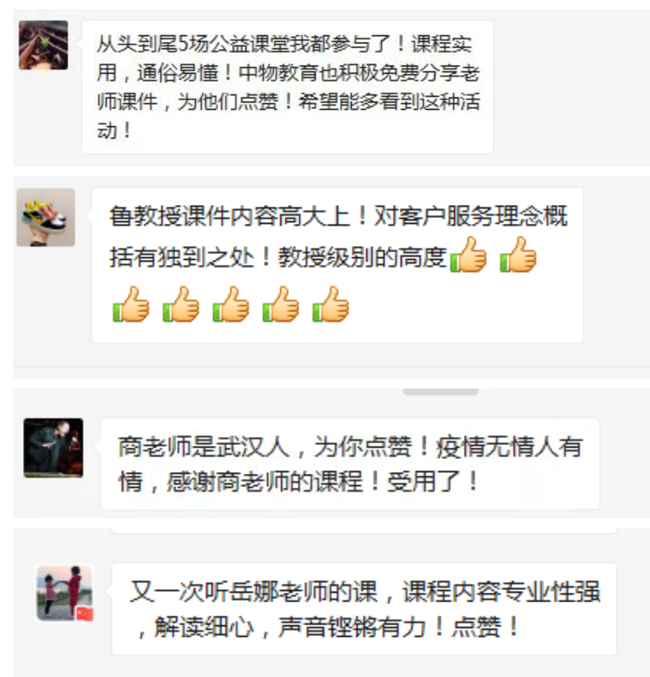The height and width of the screenshot is (677, 650).
Task: Open avatar with two children and flag
Action: pyautogui.click(x=64, y=593)
